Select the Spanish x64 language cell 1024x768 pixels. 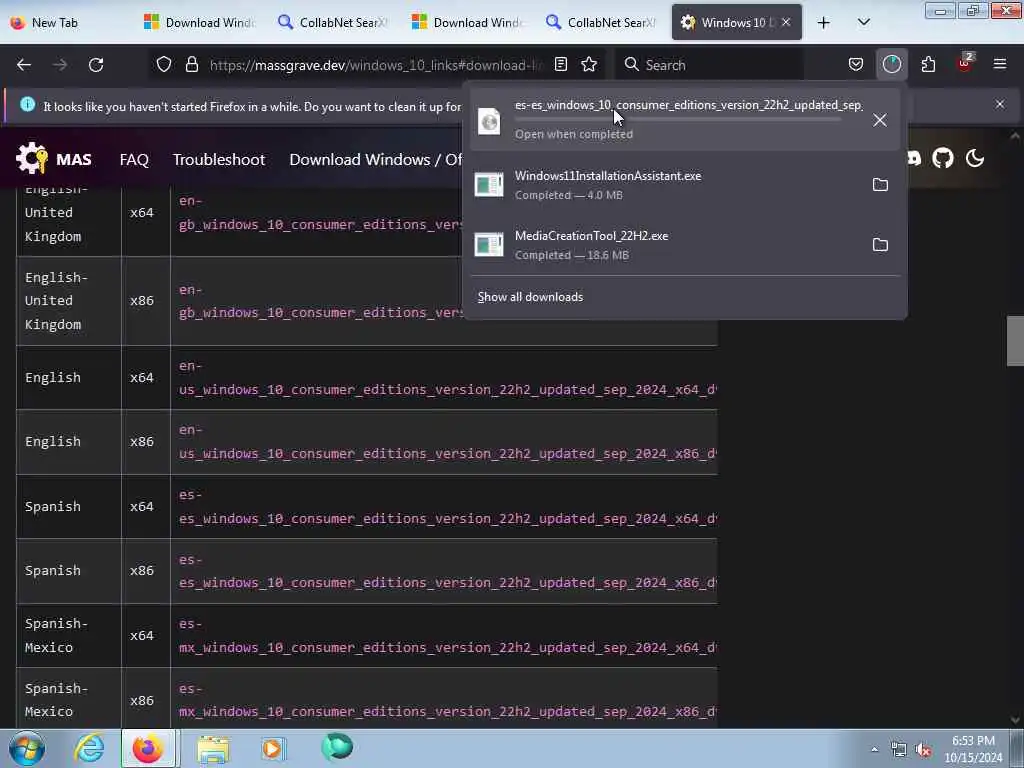pos(69,507)
